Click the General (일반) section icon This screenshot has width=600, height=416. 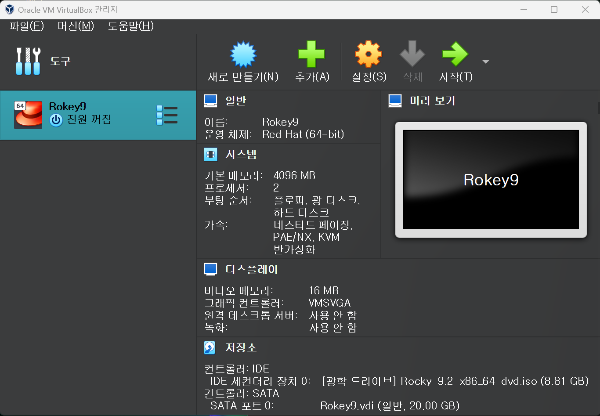coord(210,101)
